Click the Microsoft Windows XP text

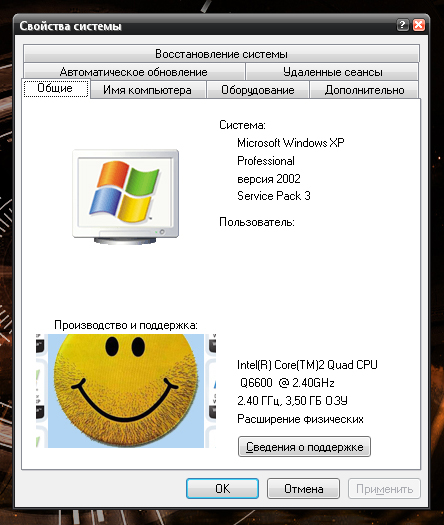click(291, 143)
